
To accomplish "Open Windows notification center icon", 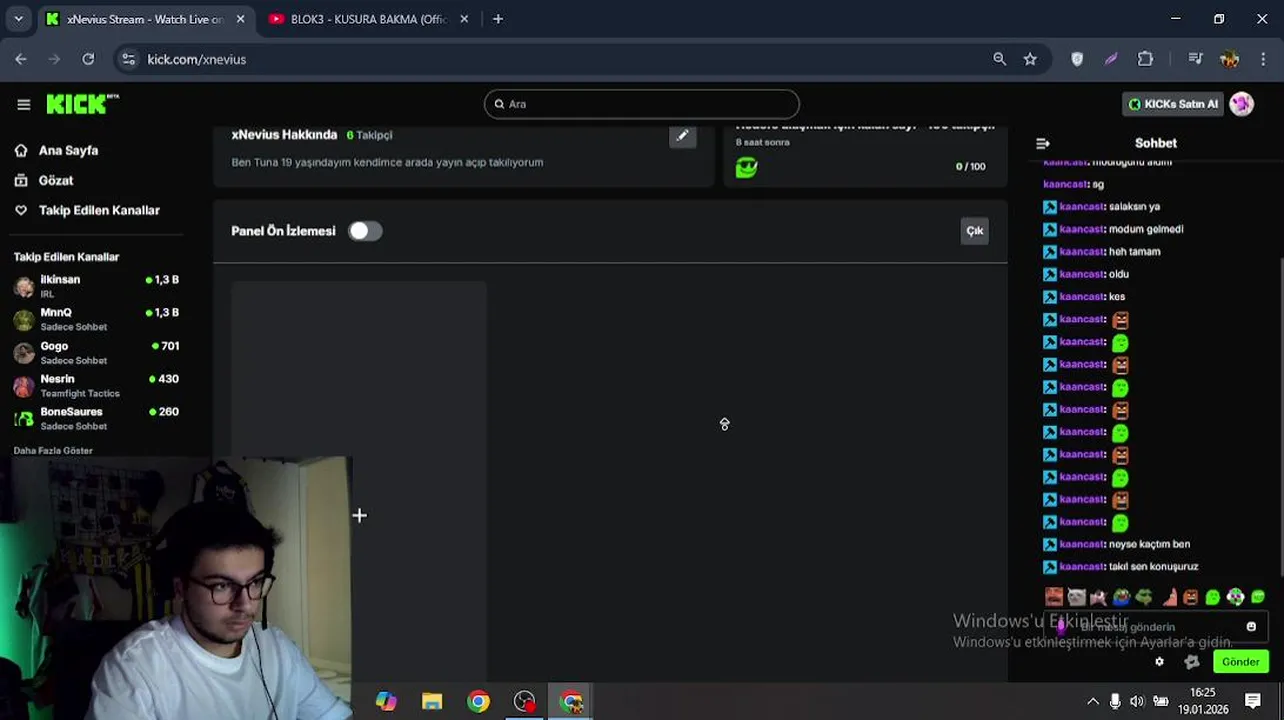I will (x=1253, y=701).
